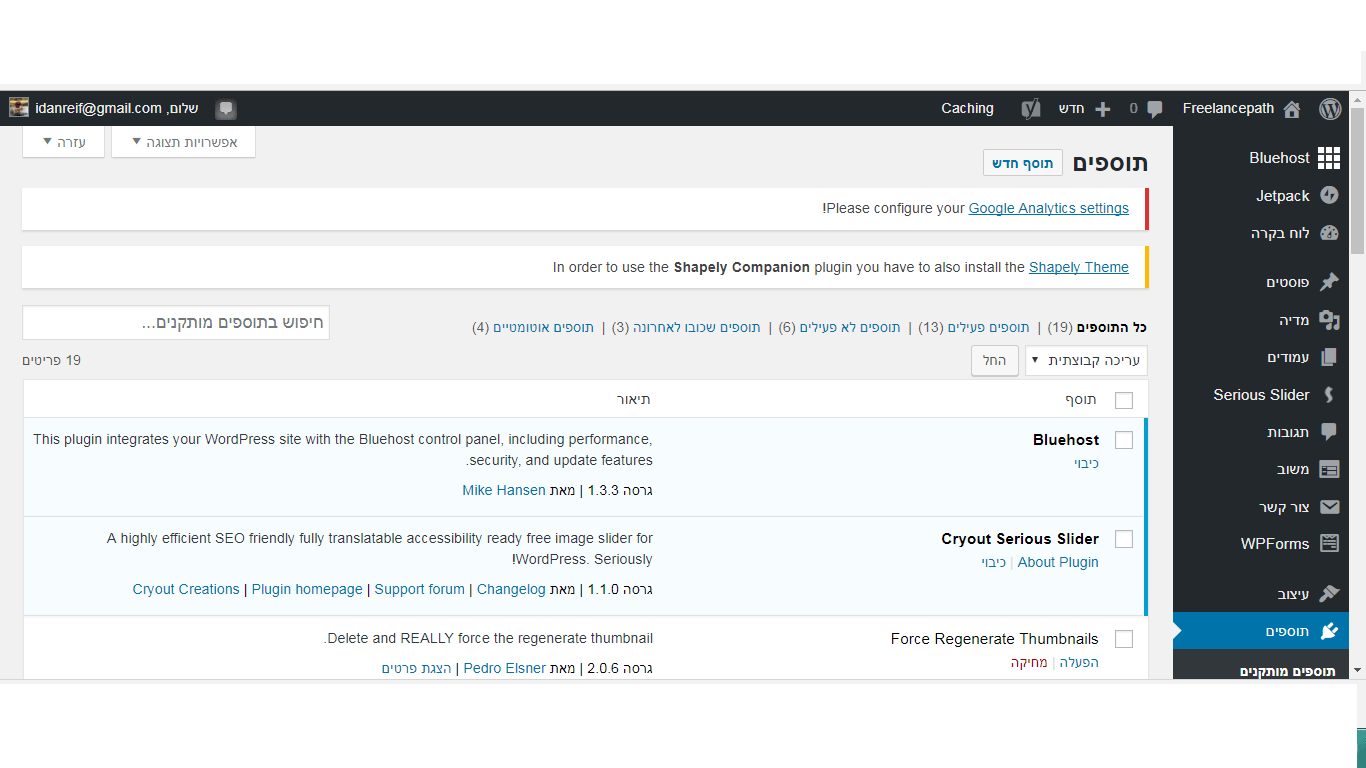
Task: Select the Force Regenerate Thumbnails checkbox
Action: click(1124, 639)
